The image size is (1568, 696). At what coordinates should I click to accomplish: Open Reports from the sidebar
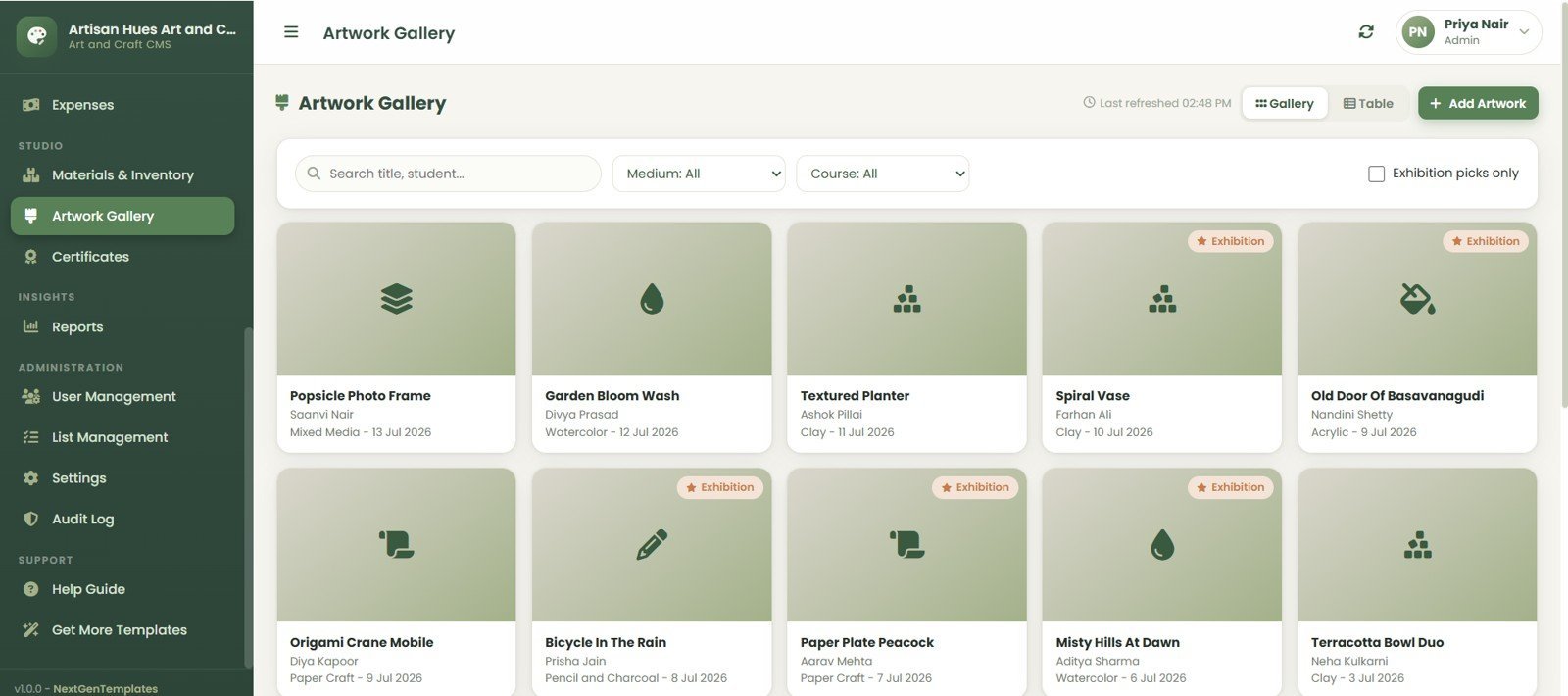(x=122, y=327)
